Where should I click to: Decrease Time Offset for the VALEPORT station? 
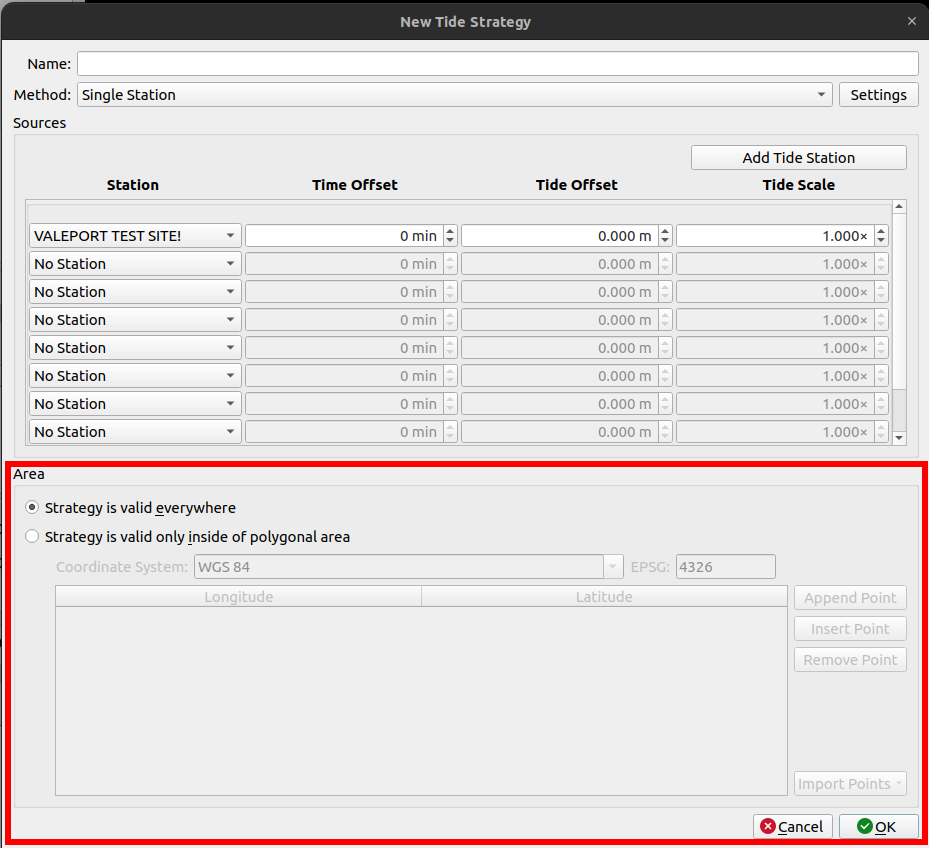450,241
